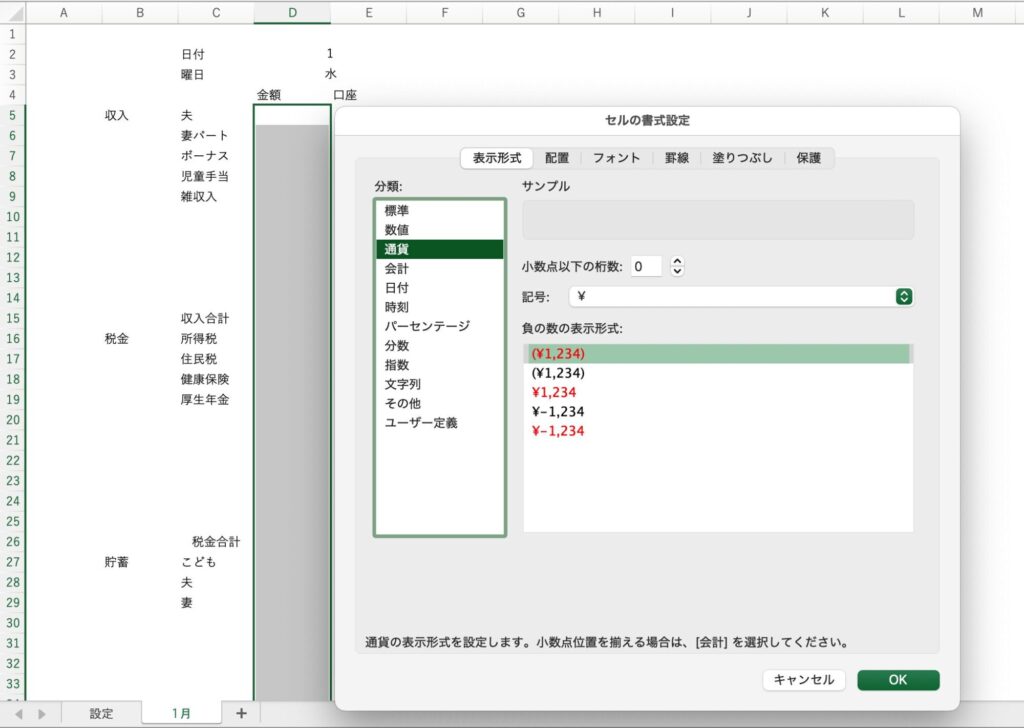Viewport: 1024px width, 728px height.
Task: Click the キャンセル button
Action: tap(804, 680)
